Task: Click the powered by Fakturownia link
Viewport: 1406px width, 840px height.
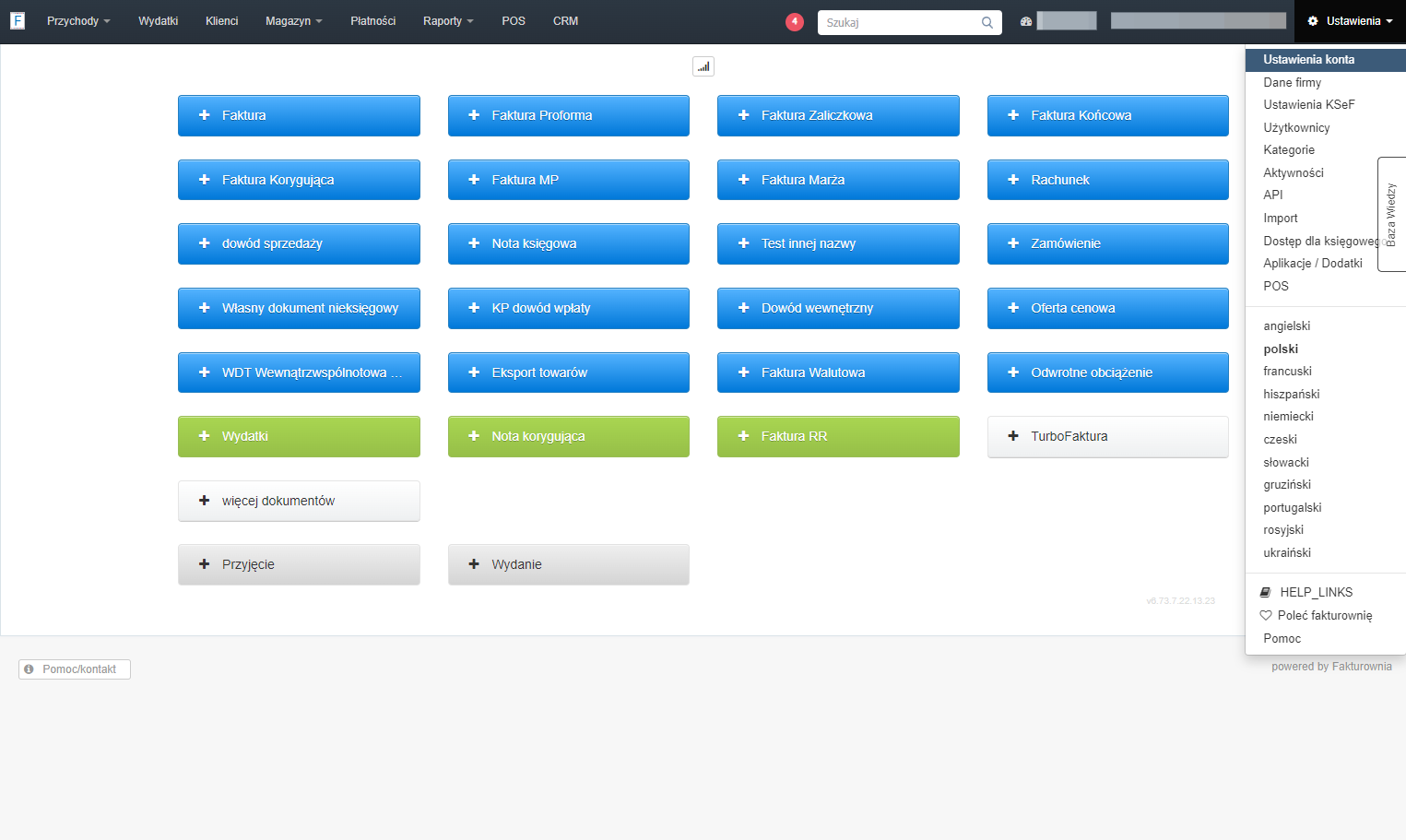Action: 1331,667
